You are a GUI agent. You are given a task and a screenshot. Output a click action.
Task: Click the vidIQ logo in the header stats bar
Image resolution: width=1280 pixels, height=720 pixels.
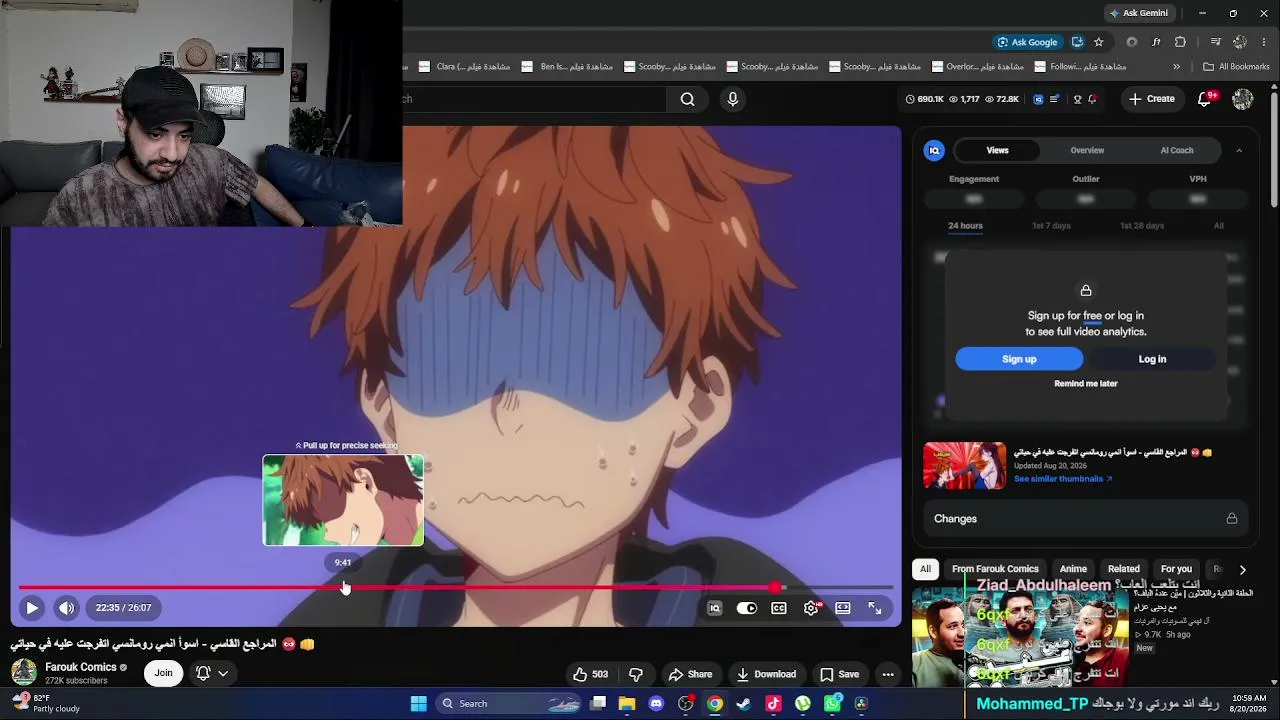1038,99
